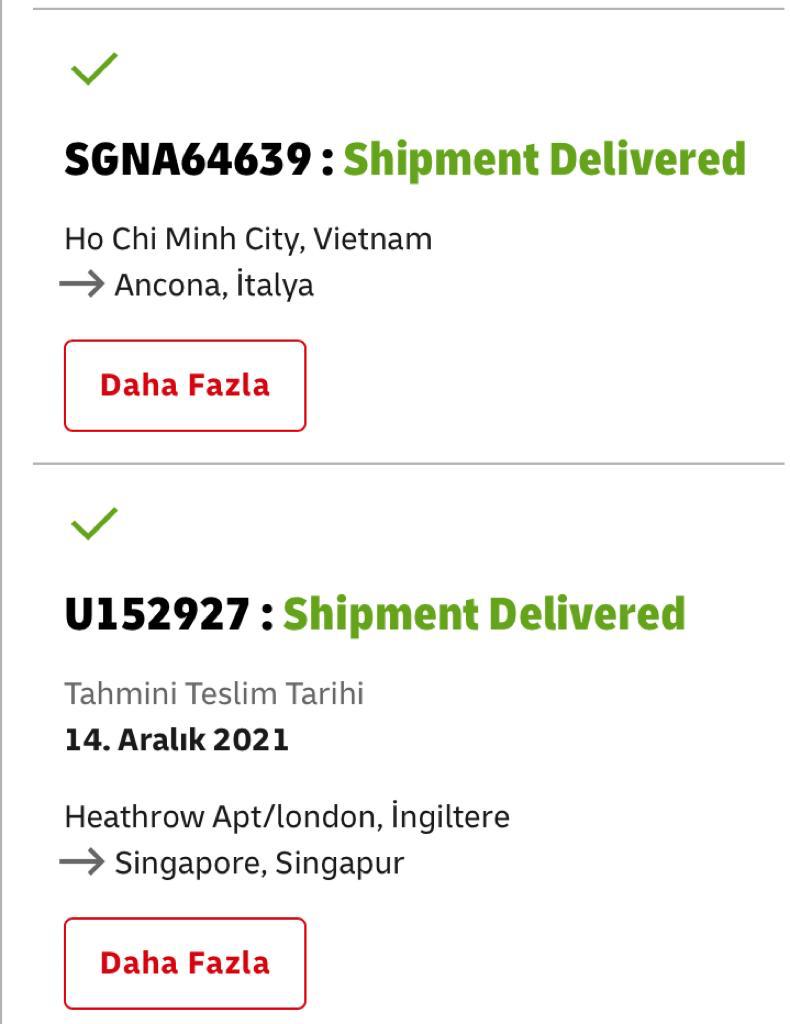
Task: Click the Tahmini Teslim Tarihi label
Action: coord(214,693)
